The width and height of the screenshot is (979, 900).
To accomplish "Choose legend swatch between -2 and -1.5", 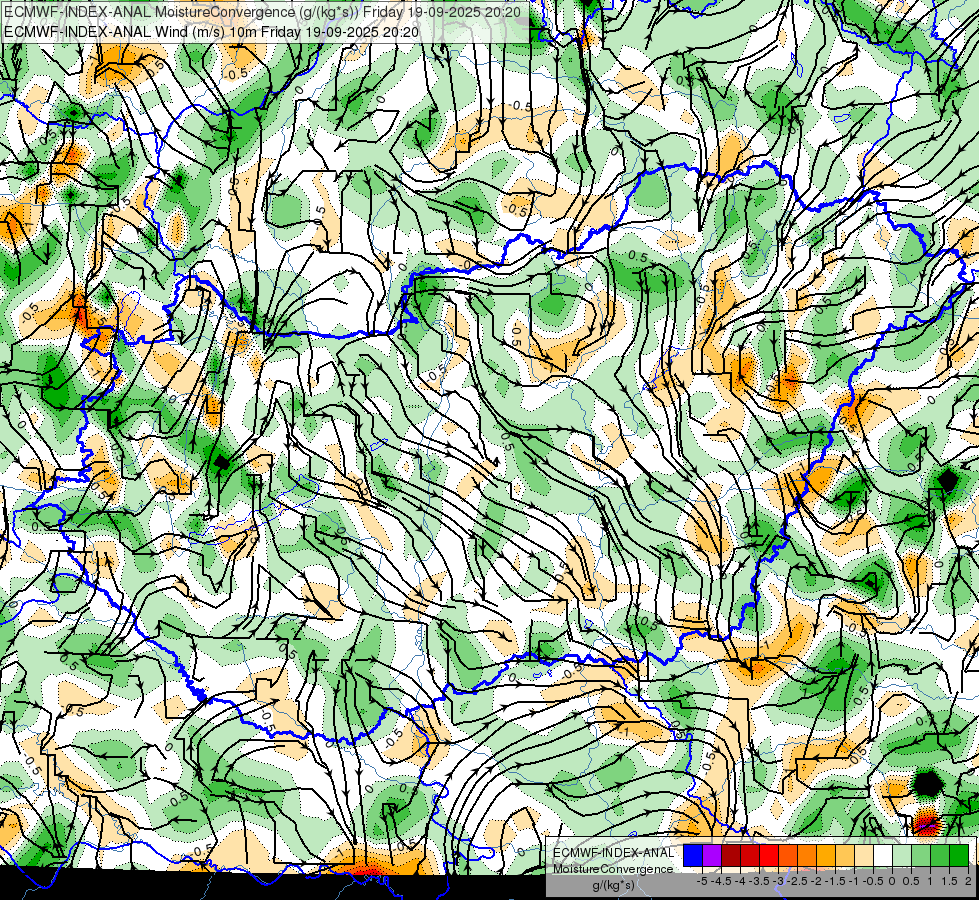I will (826, 856).
